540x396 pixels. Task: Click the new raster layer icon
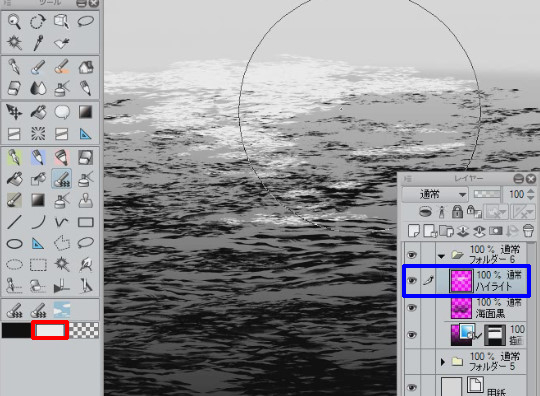pos(413,231)
